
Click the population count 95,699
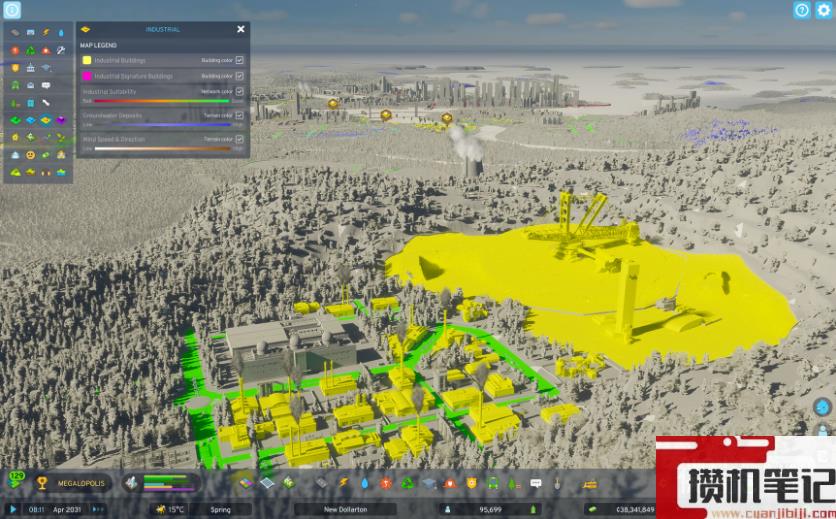click(x=490, y=509)
